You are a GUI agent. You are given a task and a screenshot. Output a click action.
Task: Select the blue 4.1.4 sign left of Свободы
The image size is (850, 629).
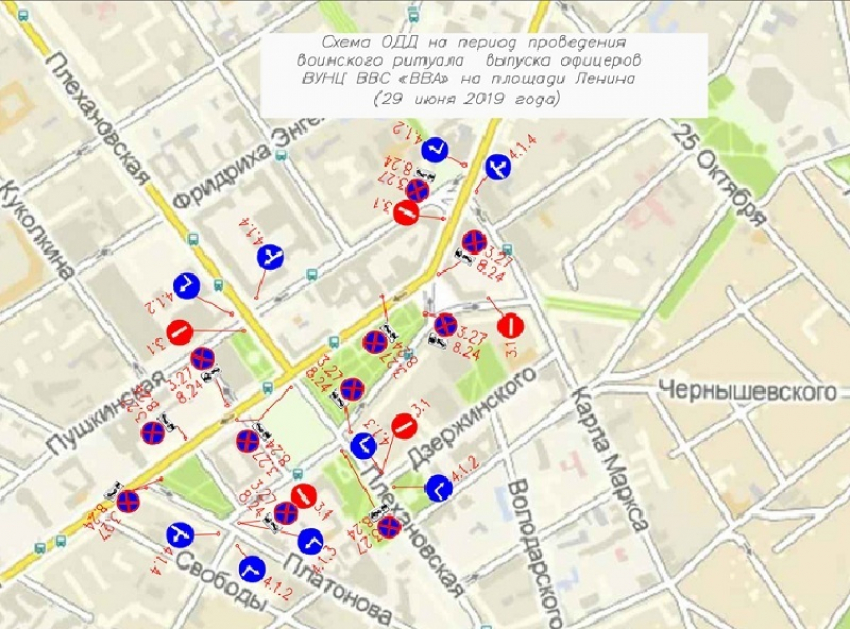point(180,535)
